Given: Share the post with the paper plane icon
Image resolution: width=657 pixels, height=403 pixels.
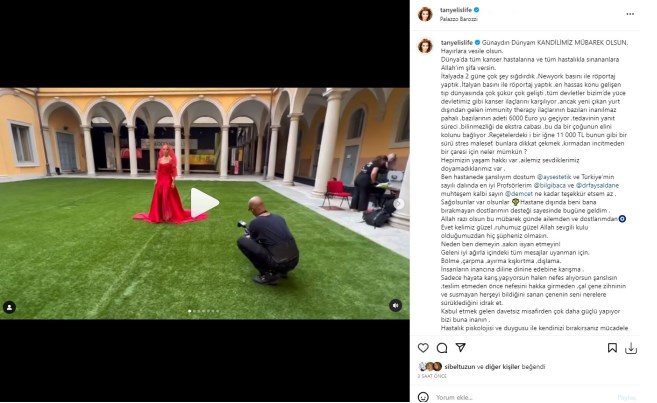Looking at the screenshot, I should click(x=460, y=347).
